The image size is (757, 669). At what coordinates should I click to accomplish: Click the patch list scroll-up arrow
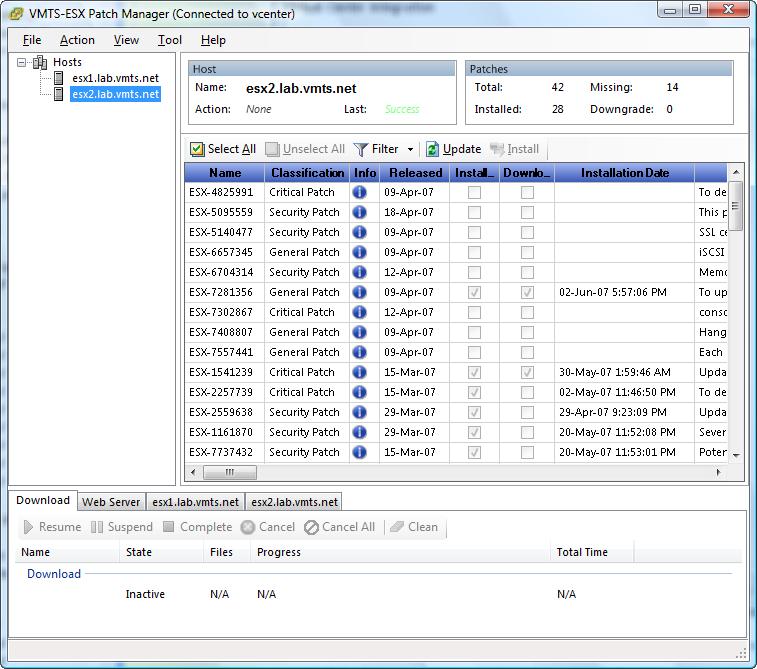click(736, 172)
